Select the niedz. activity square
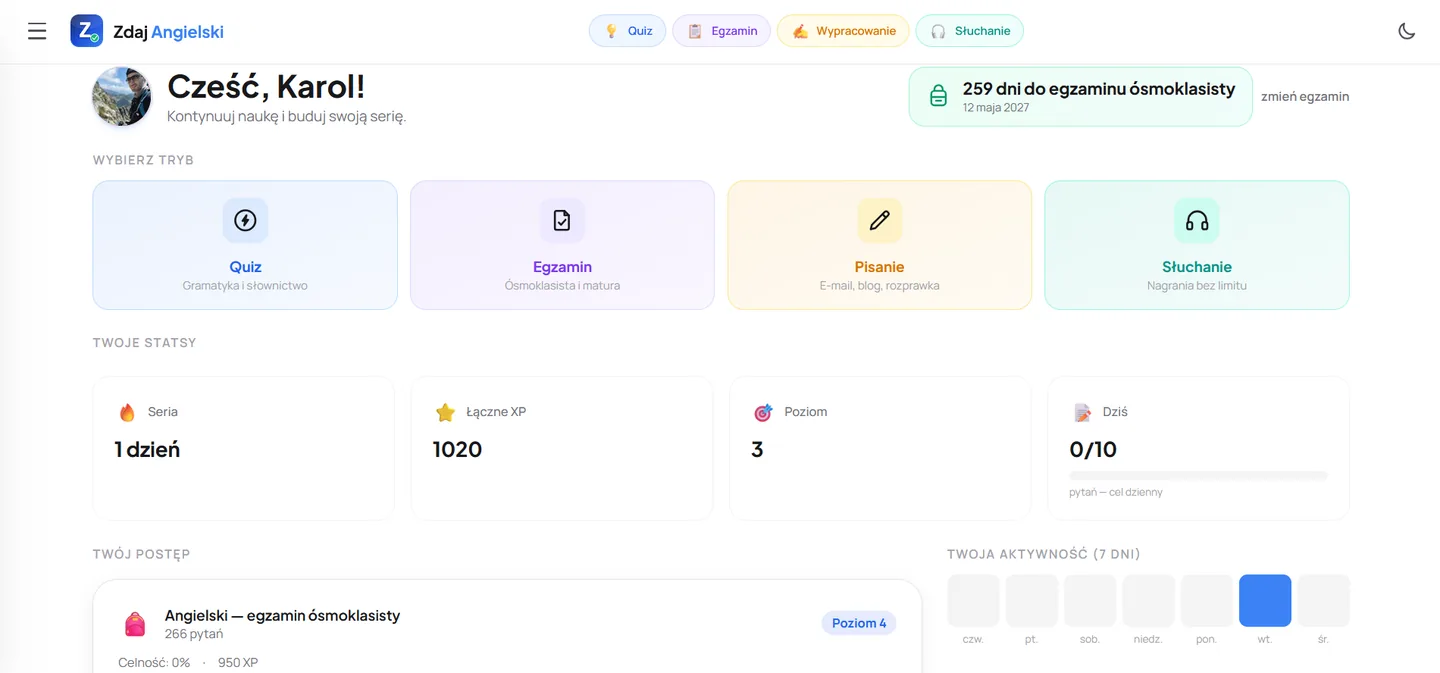Viewport: 1440px width, 673px height. (1148, 600)
